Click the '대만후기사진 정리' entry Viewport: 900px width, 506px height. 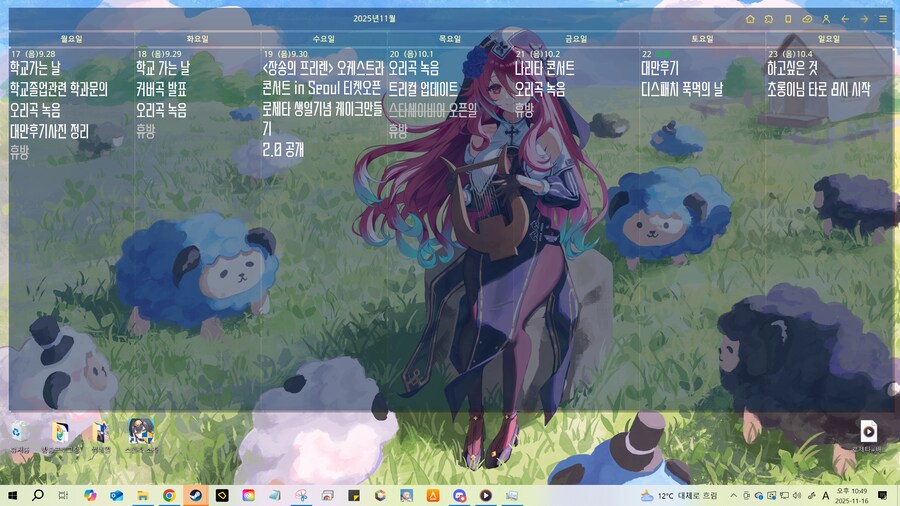pyautogui.click(x=49, y=131)
